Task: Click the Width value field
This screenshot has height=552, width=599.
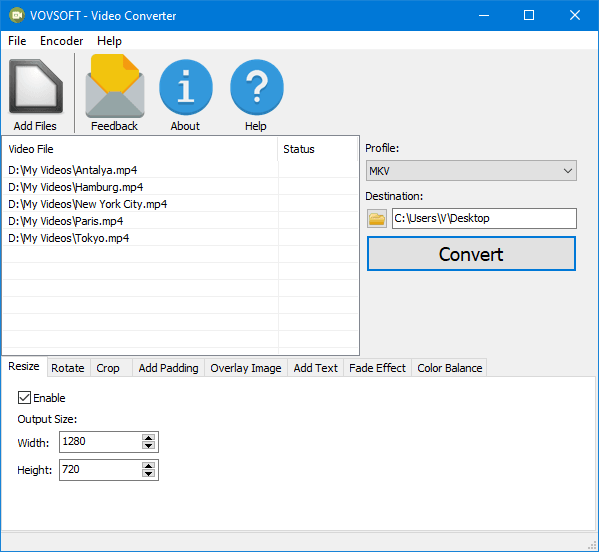Action: [100, 442]
